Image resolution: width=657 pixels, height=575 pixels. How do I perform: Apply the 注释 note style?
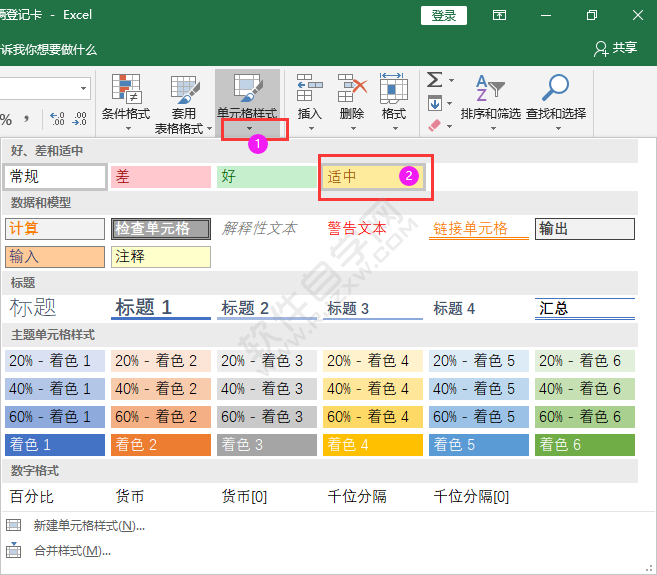[161, 256]
